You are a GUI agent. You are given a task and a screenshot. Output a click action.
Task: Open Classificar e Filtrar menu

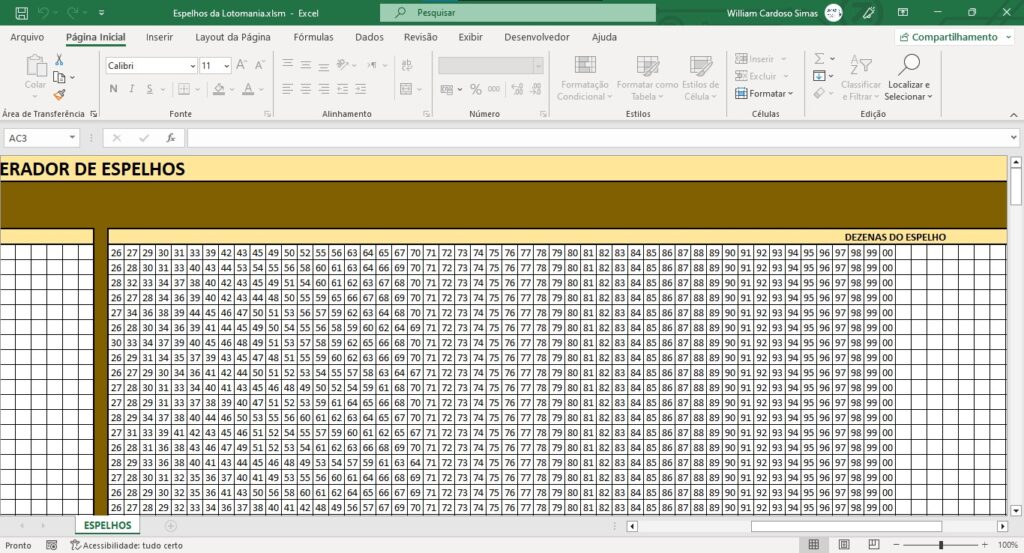click(x=861, y=77)
